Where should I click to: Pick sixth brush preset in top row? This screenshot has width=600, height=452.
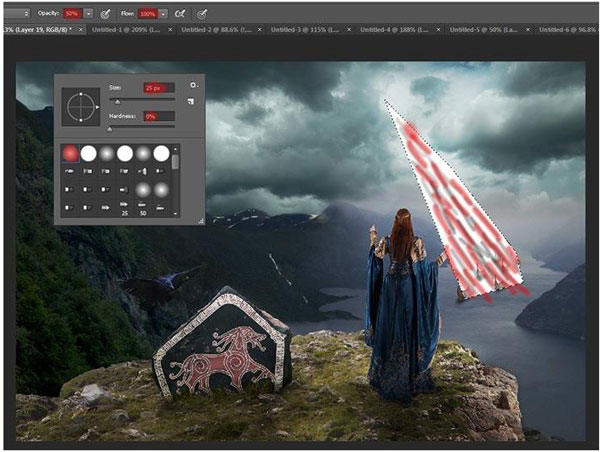click(161, 153)
